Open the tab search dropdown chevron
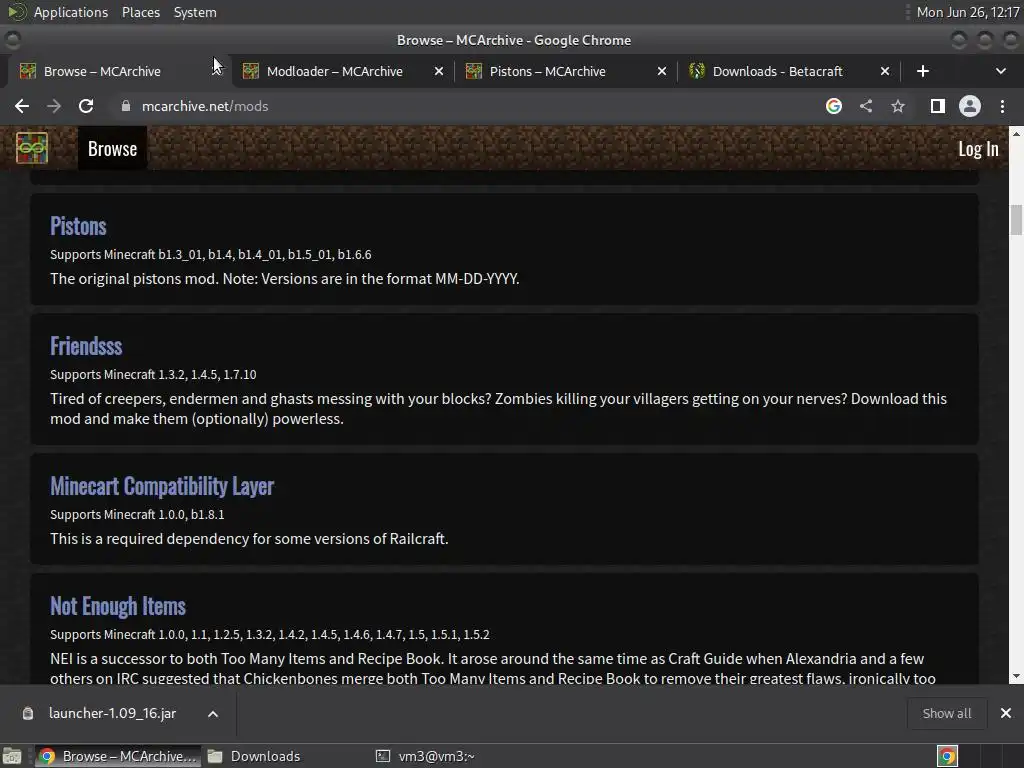 (x=1000, y=71)
